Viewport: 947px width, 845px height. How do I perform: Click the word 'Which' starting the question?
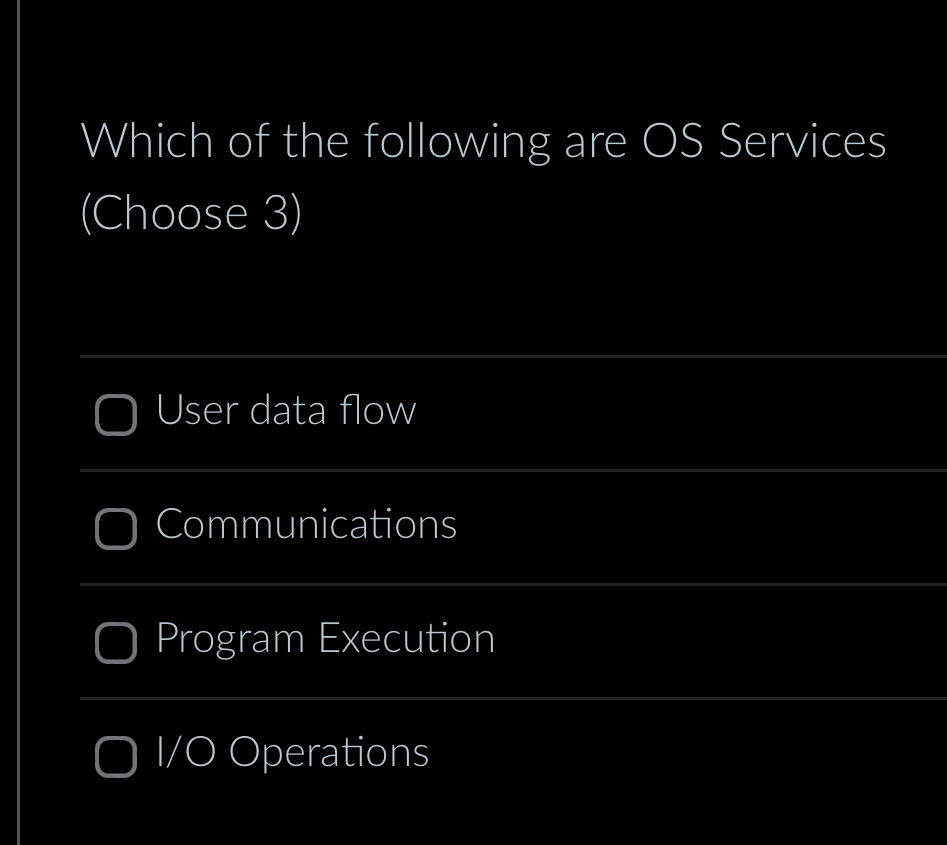(146, 141)
